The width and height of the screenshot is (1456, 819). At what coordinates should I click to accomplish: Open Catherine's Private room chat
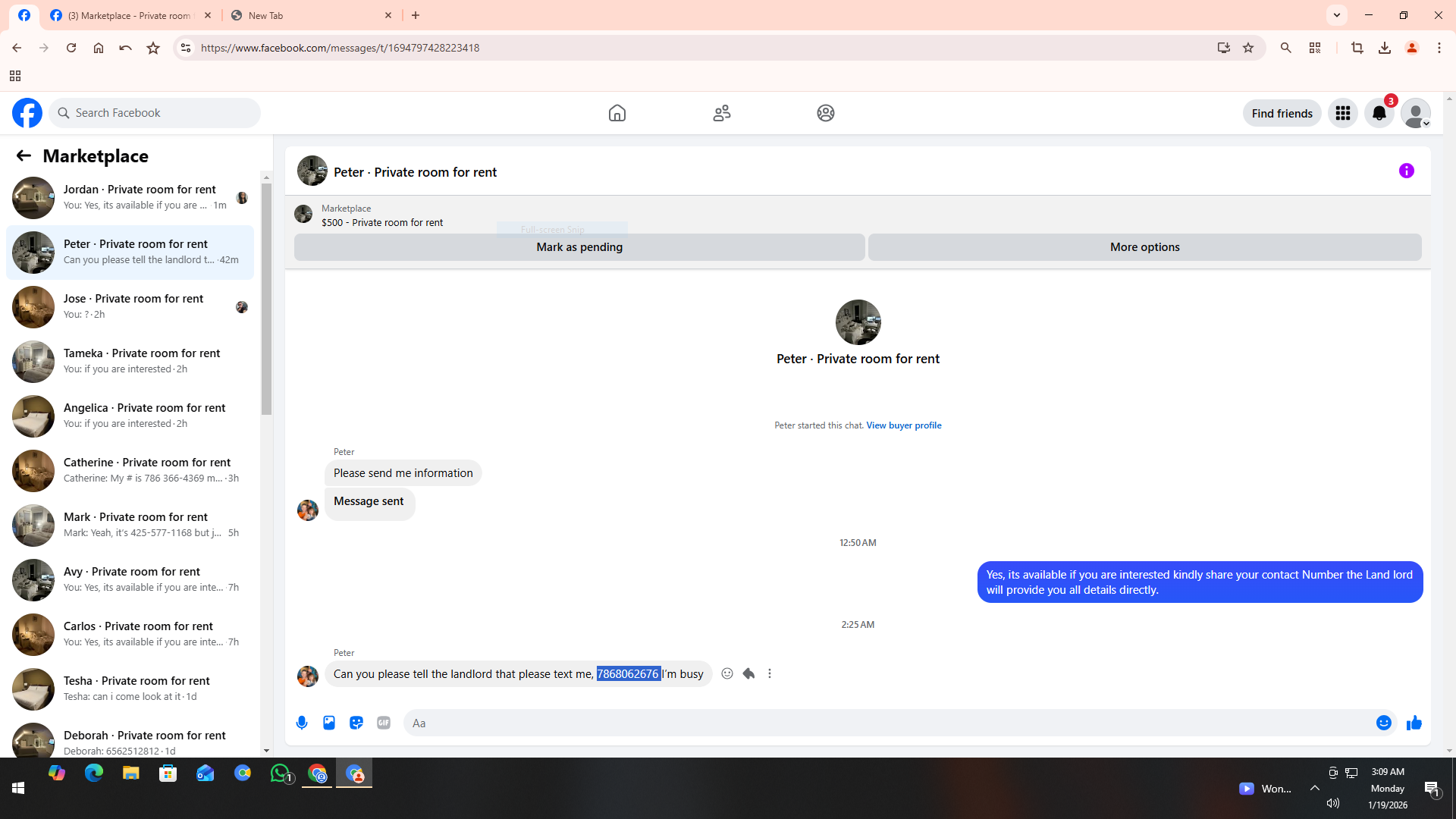[130, 470]
